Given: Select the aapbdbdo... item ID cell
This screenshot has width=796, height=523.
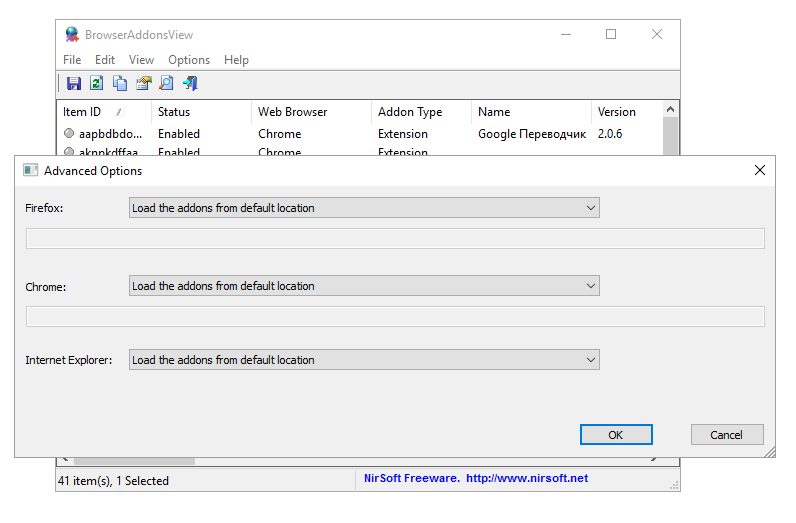Looking at the screenshot, I should coord(110,134).
